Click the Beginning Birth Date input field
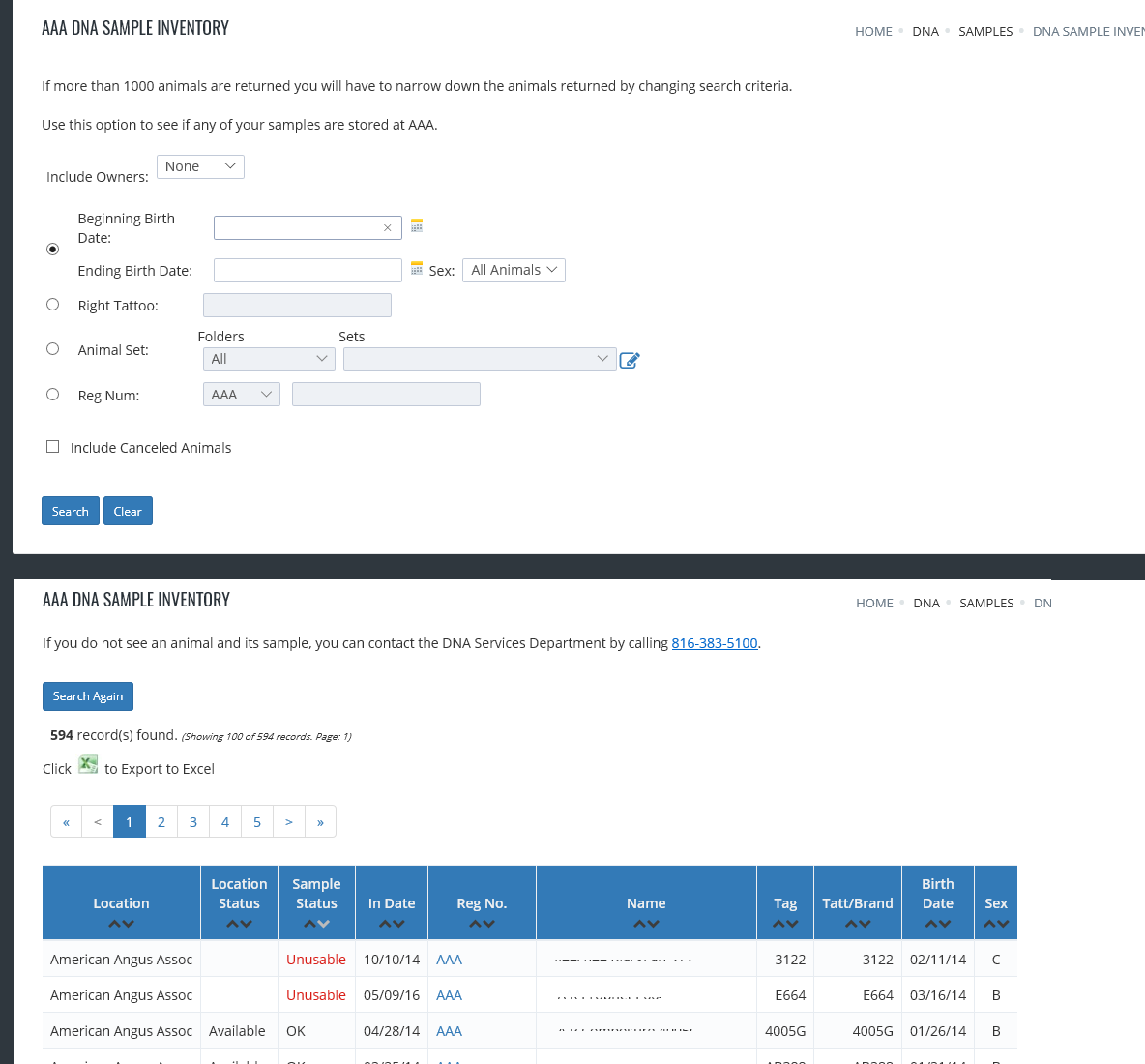 pos(308,228)
